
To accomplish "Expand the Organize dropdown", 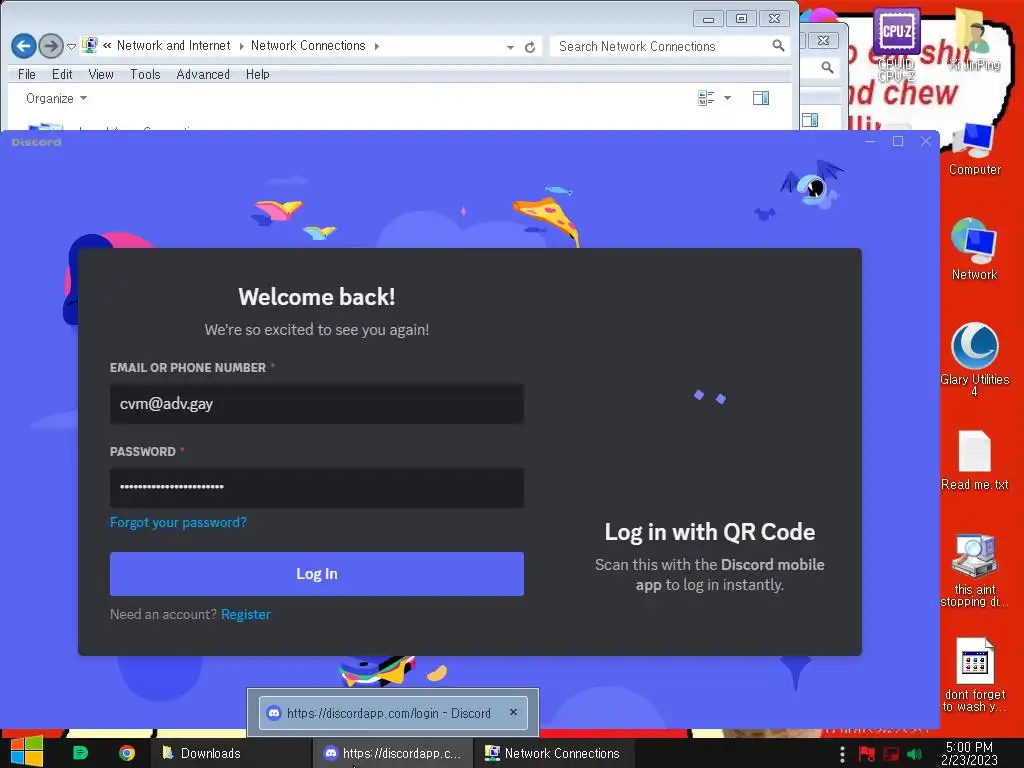I will pos(56,99).
